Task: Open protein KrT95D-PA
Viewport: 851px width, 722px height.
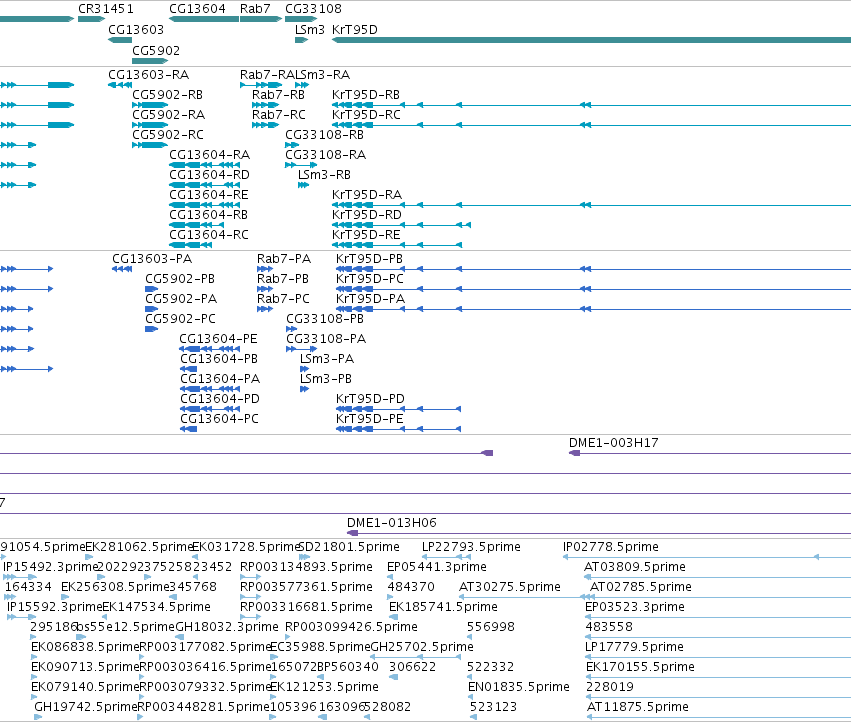Action: coord(370,299)
